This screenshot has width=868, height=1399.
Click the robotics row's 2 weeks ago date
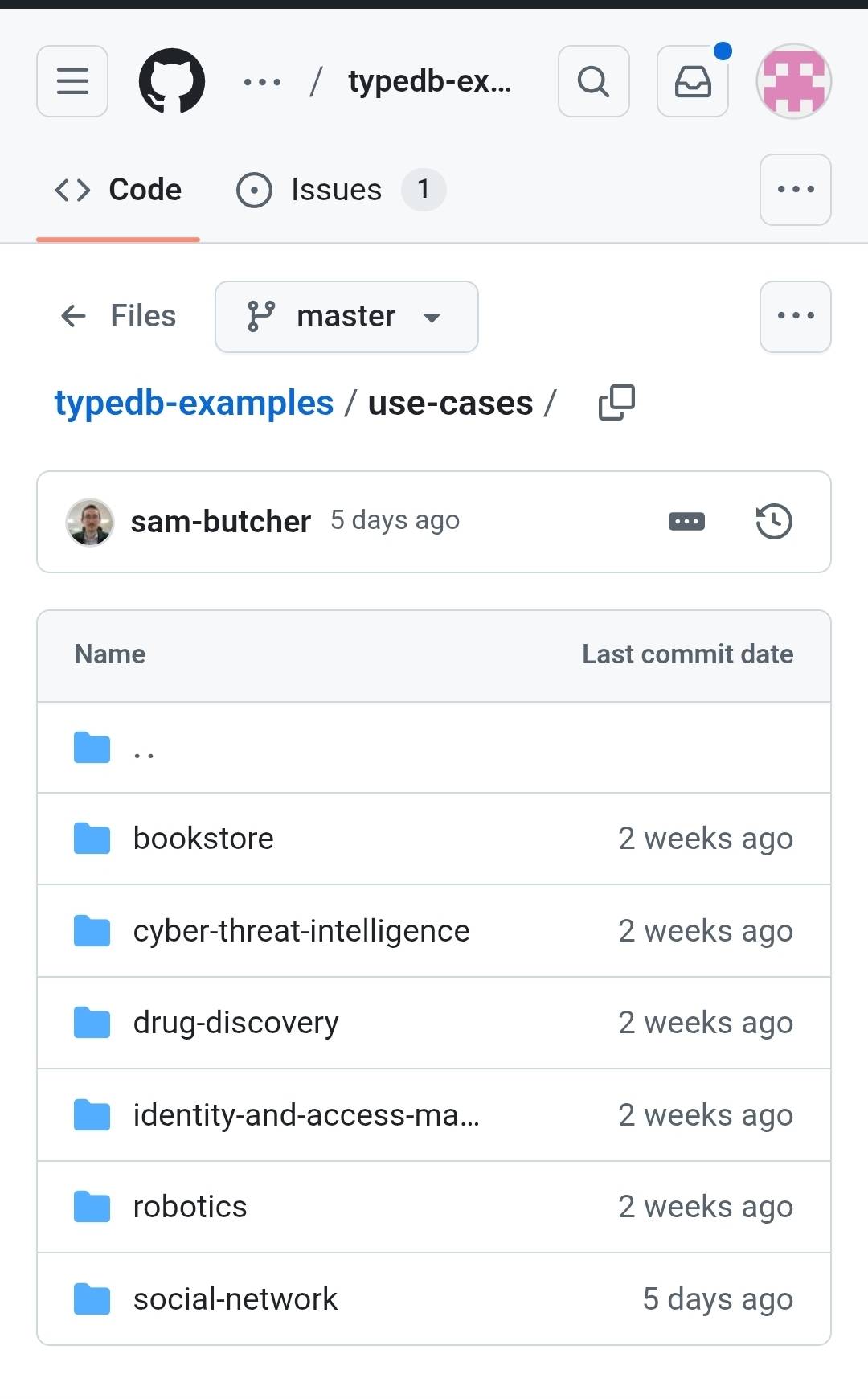coord(706,1207)
